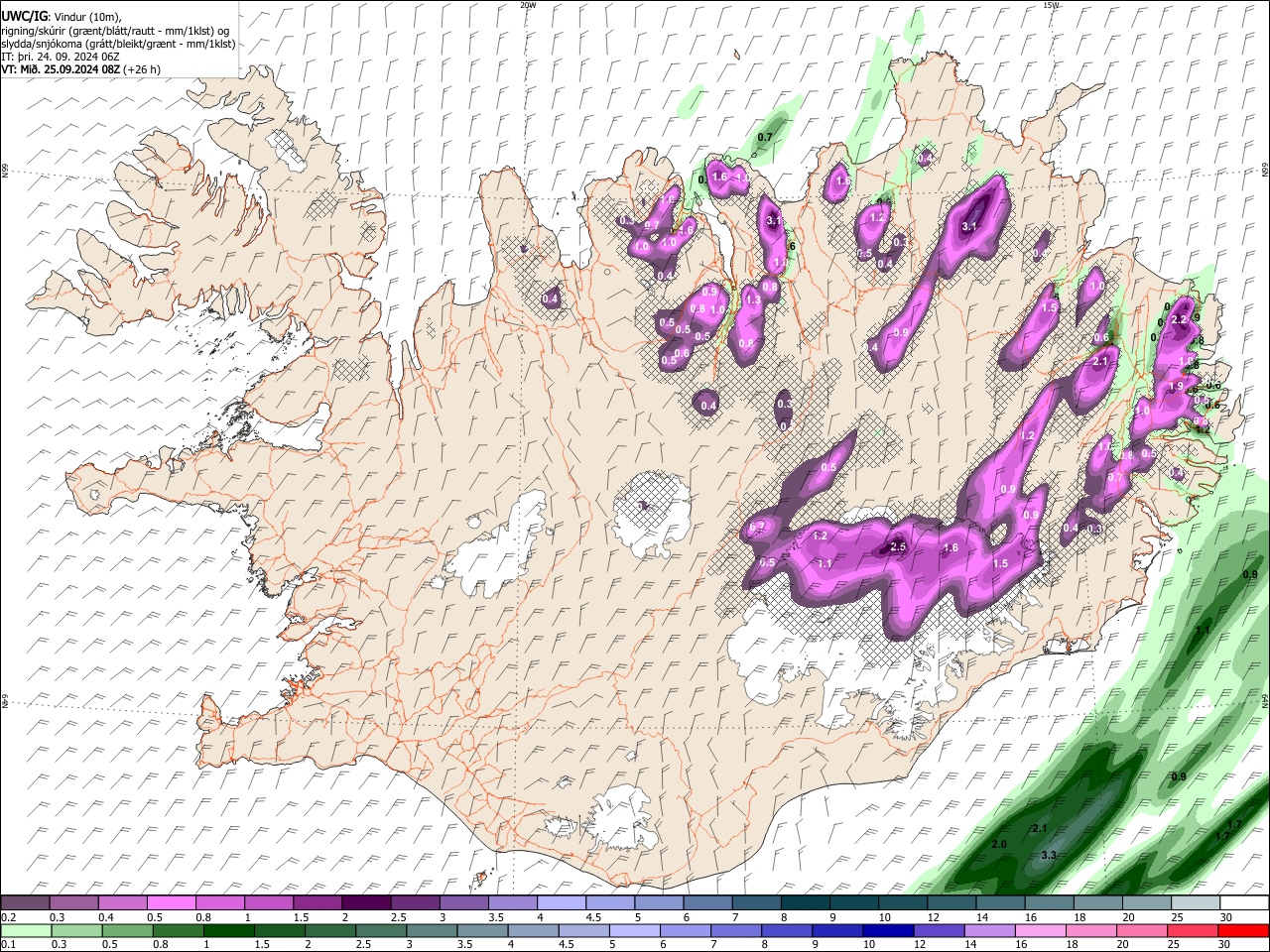Select the 'IT: þri. 24. 09. 2024 06Z' line

click(x=61, y=57)
